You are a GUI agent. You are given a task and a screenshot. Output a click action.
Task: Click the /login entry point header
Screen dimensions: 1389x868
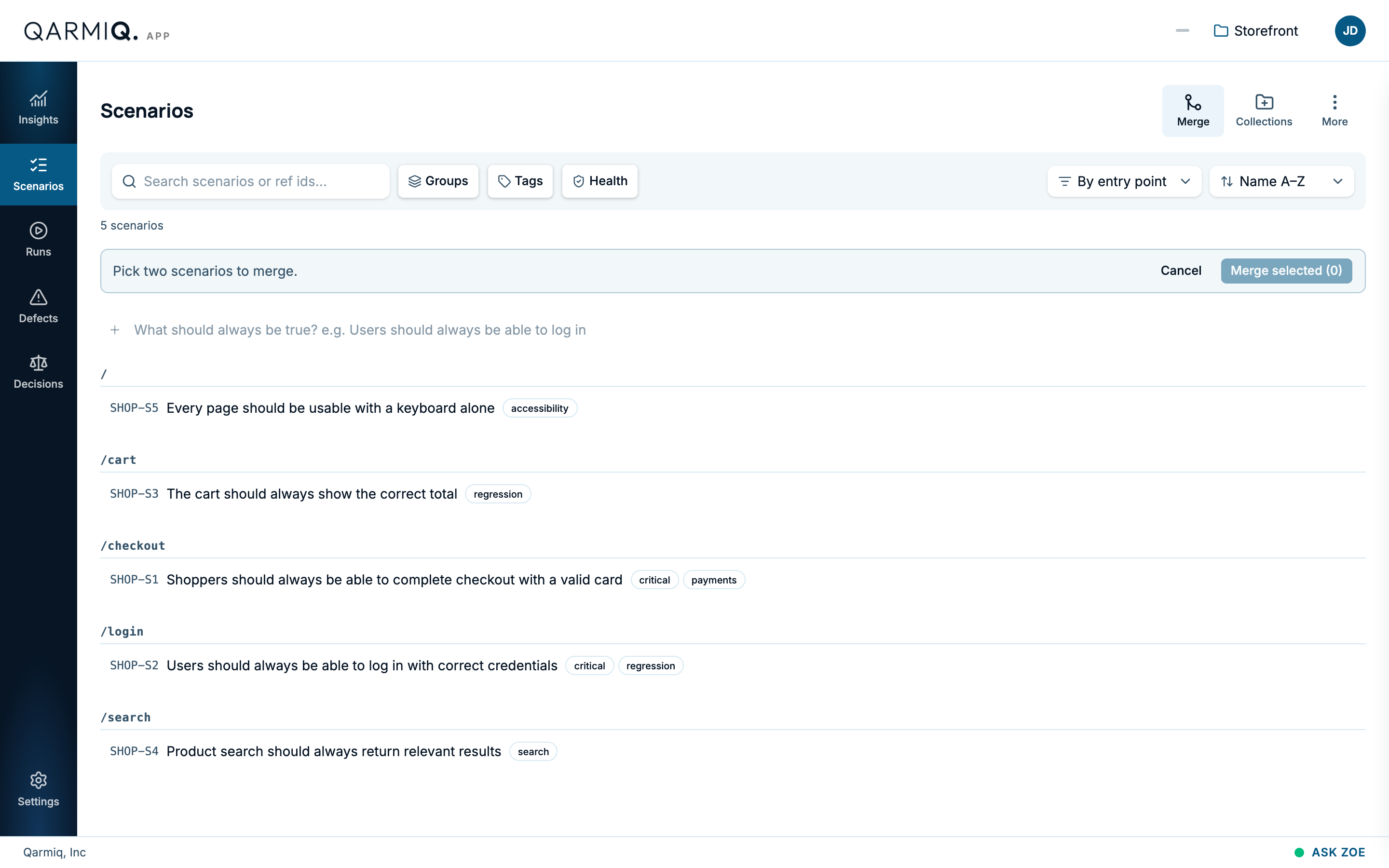click(122, 632)
